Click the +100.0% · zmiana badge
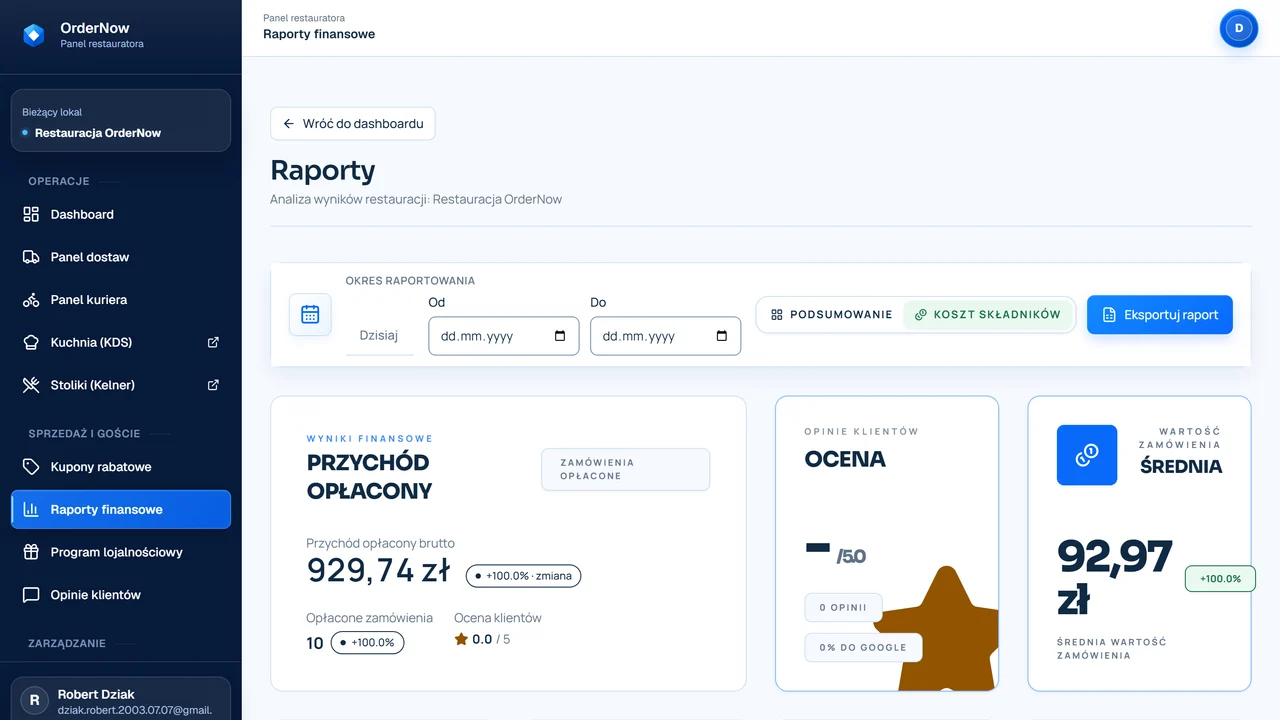The height and width of the screenshot is (720, 1280). point(523,576)
